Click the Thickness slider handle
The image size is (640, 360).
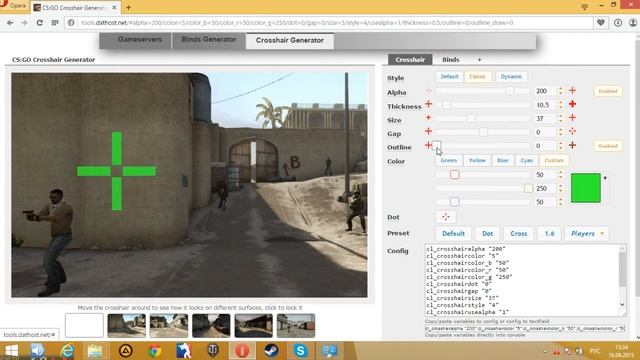(446, 105)
